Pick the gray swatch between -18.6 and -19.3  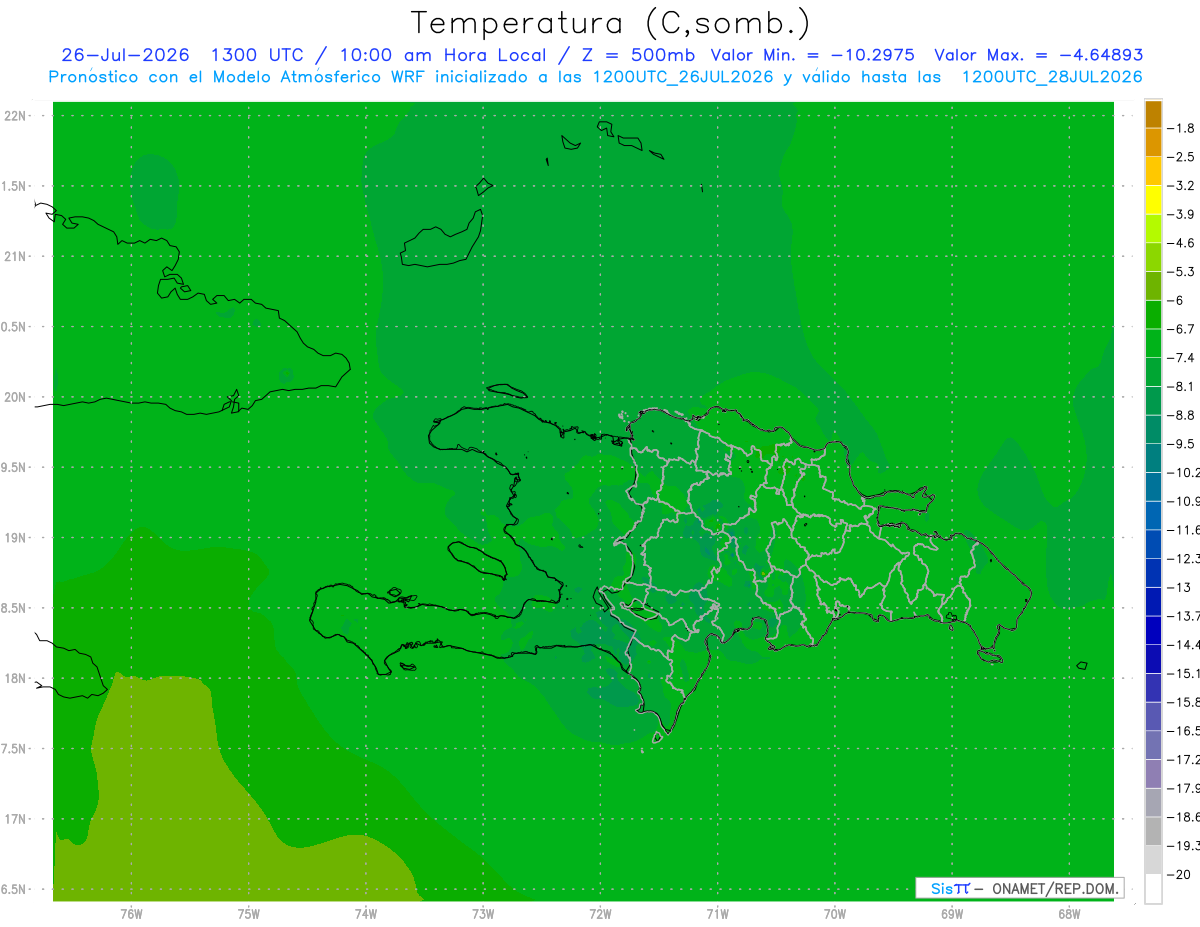pos(1153,831)
